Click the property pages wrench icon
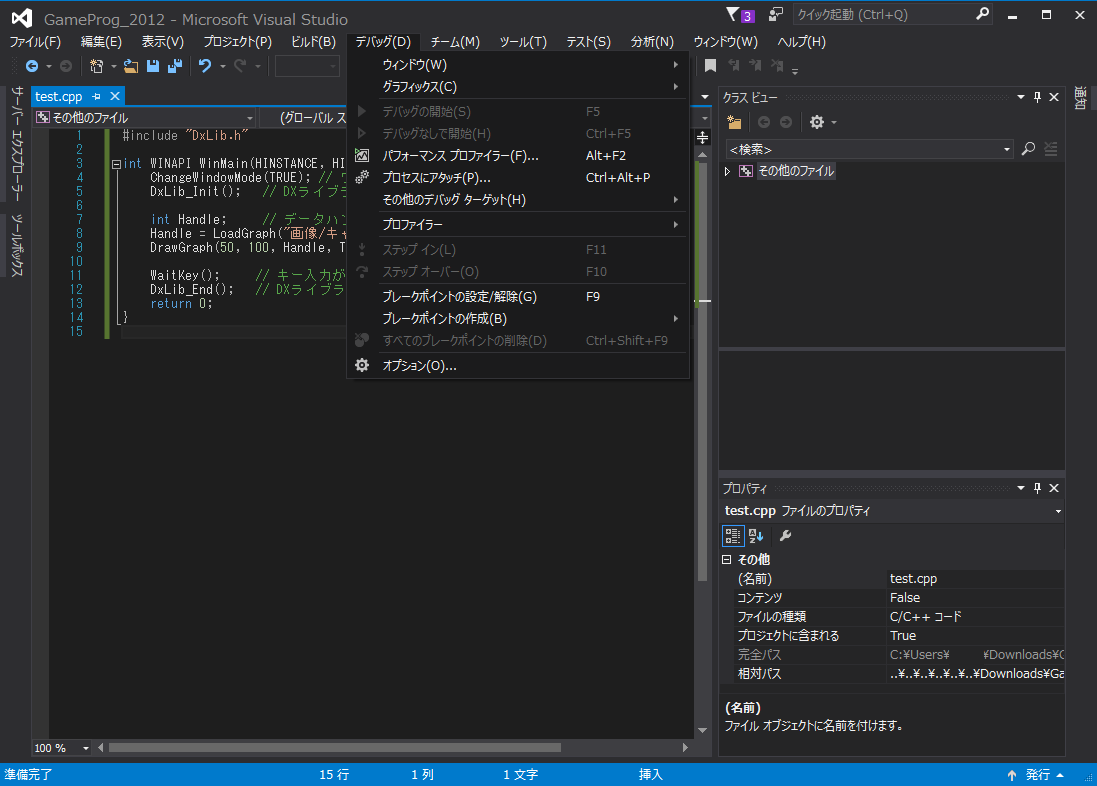The height and width of the screenshot is (786, 1097). point(786,536)
